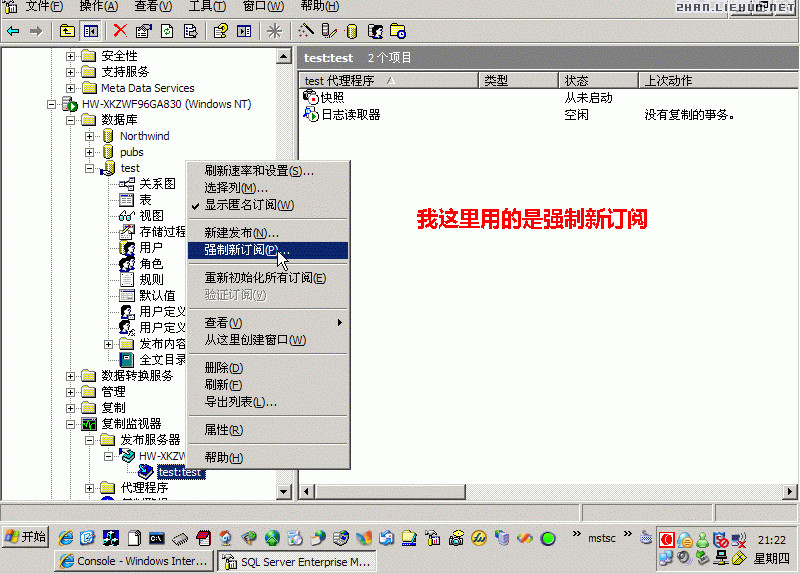This screenshot has height=574, width=800.
Task: Click the Back arrow toolbar icon
Action: pyautogui.click(x=13, y=32)
